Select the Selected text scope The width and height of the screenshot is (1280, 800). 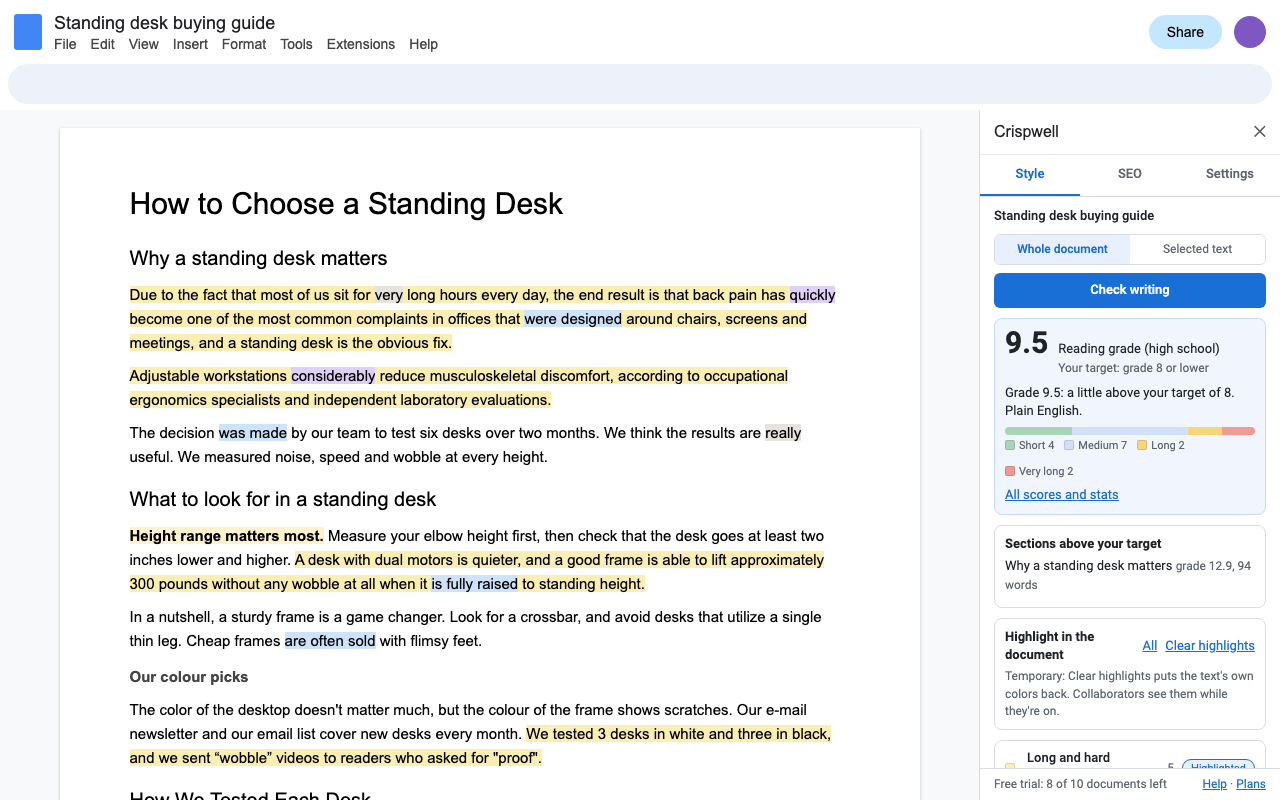1197,249
